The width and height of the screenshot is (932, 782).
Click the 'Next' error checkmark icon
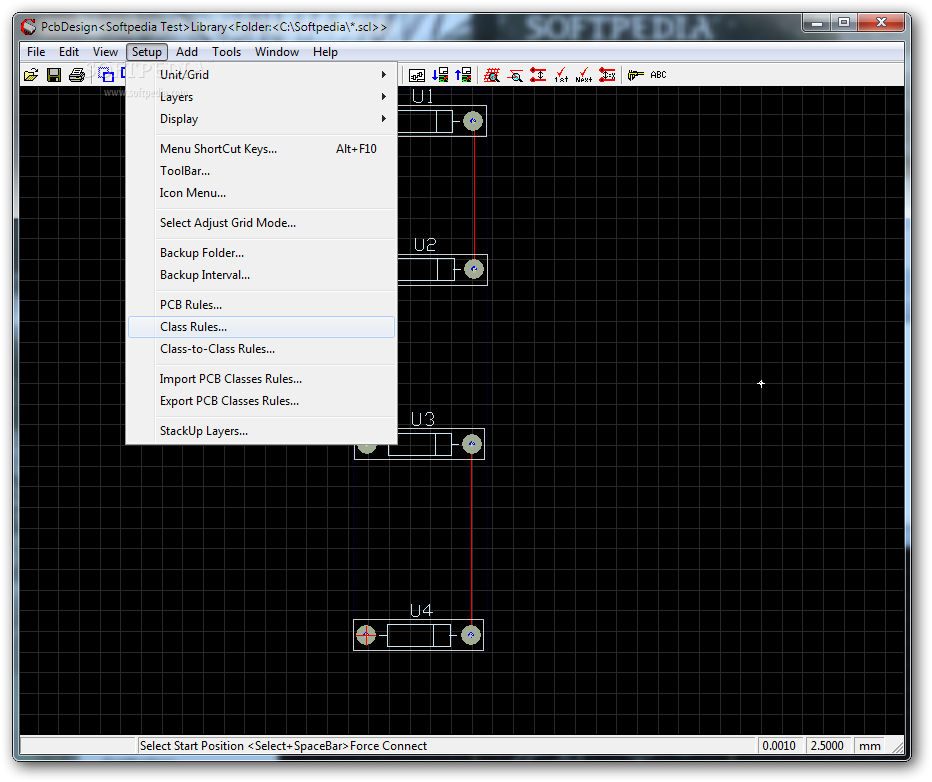pyautogui.click(x=584, y=75)
